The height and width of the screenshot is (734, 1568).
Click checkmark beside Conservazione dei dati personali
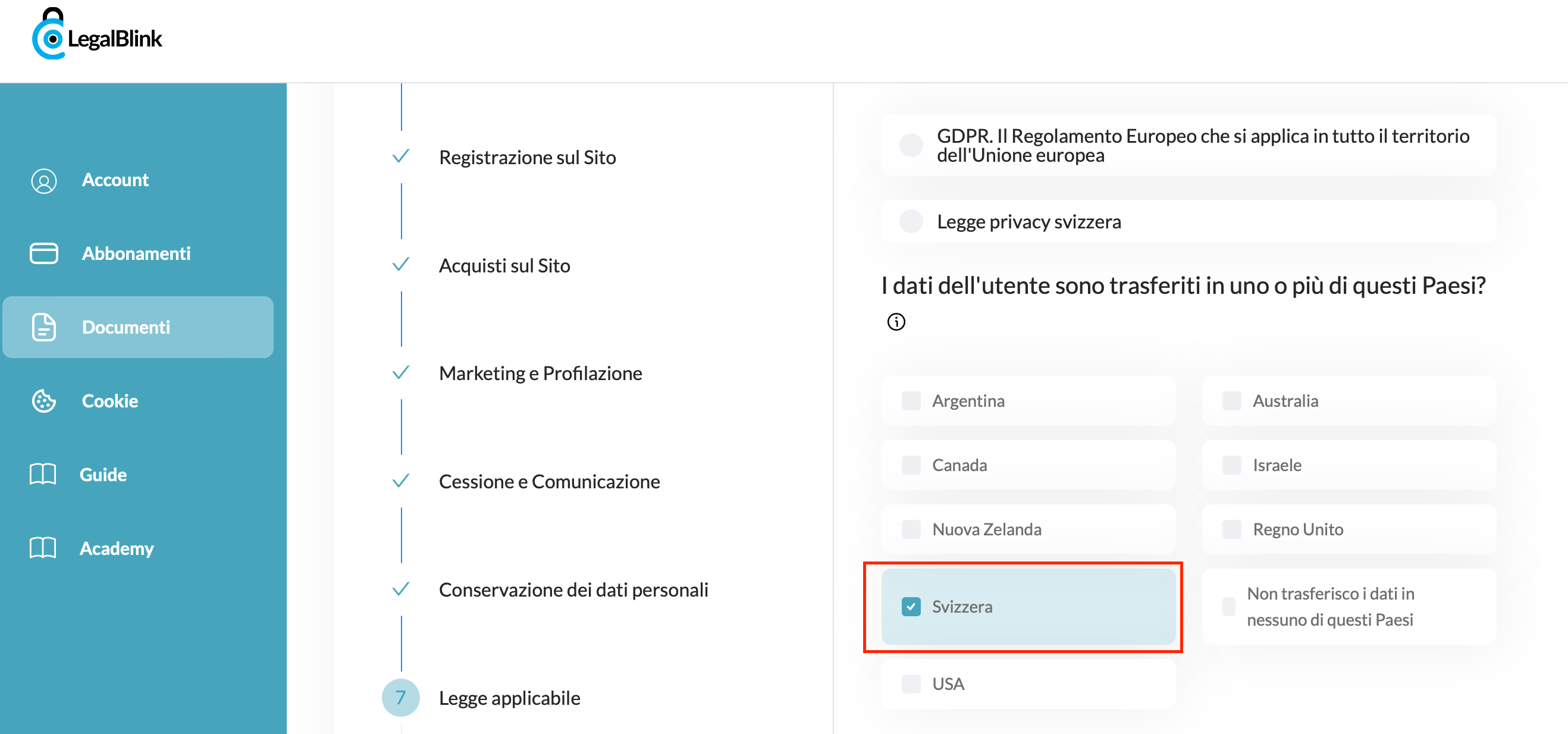[x=400, y=589]
